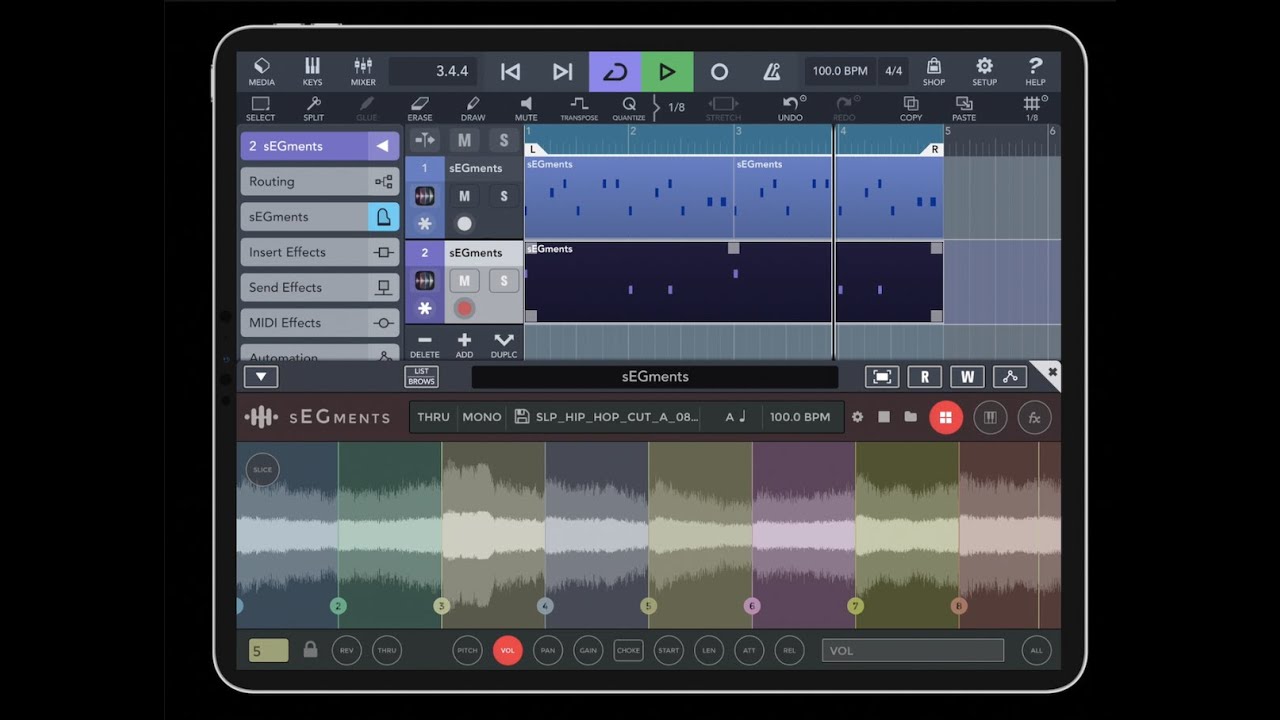Select ALL slices button
Image resolution: width=1280 pixels, height=720 pixels.
(1036, 650)
